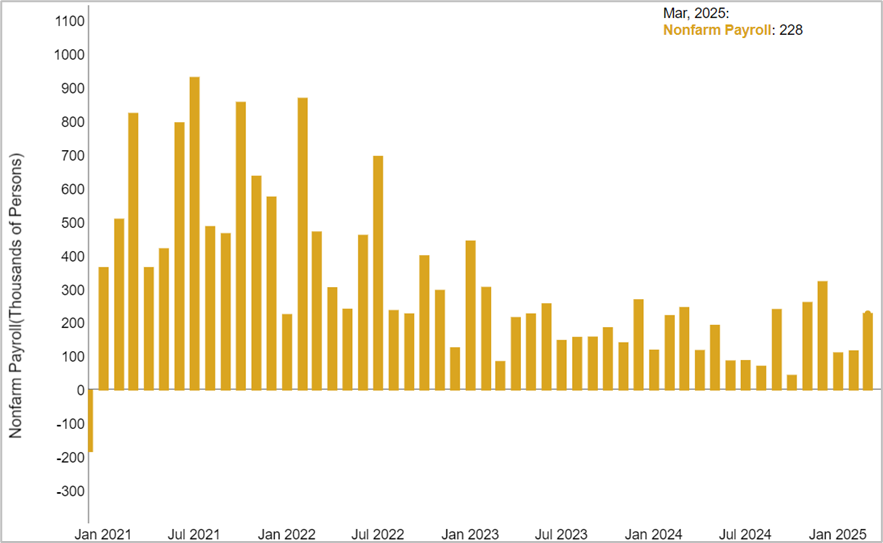Click the '1000' y-axis tick label
Viewport: 883px width, 543px height.
point(69,55)
